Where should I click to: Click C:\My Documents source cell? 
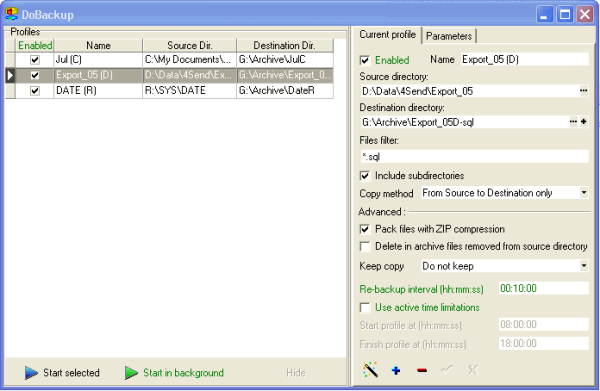pos(189,60)
